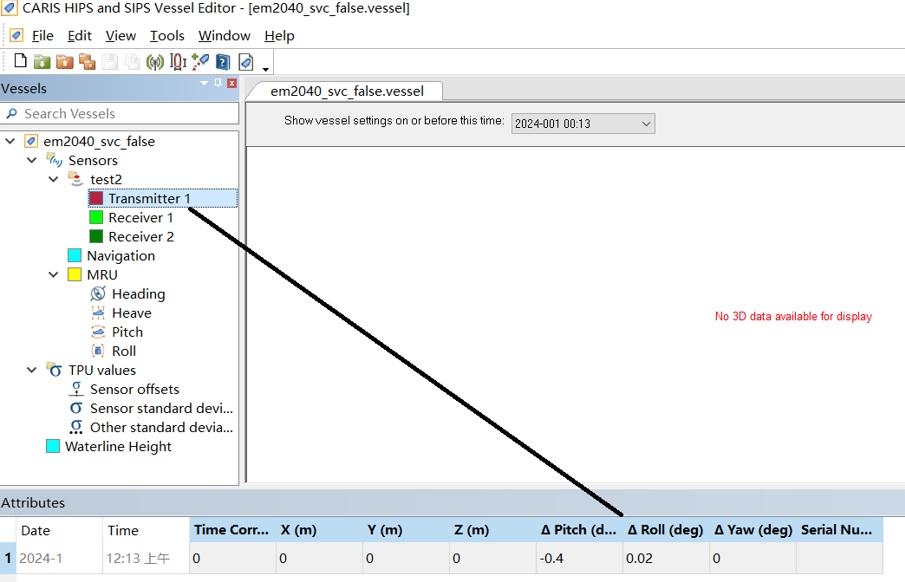
Task: Click the Δ Yaw (deg) column header
Action: [753, 530]
